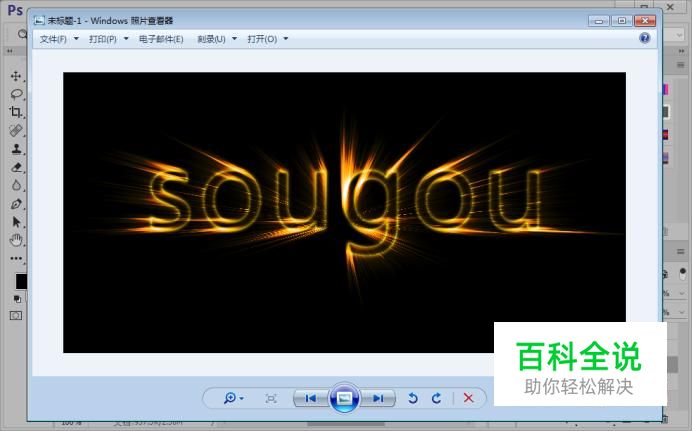Go to the previous photo
This screenshot has width=692, height=431.
pos(311,399)
